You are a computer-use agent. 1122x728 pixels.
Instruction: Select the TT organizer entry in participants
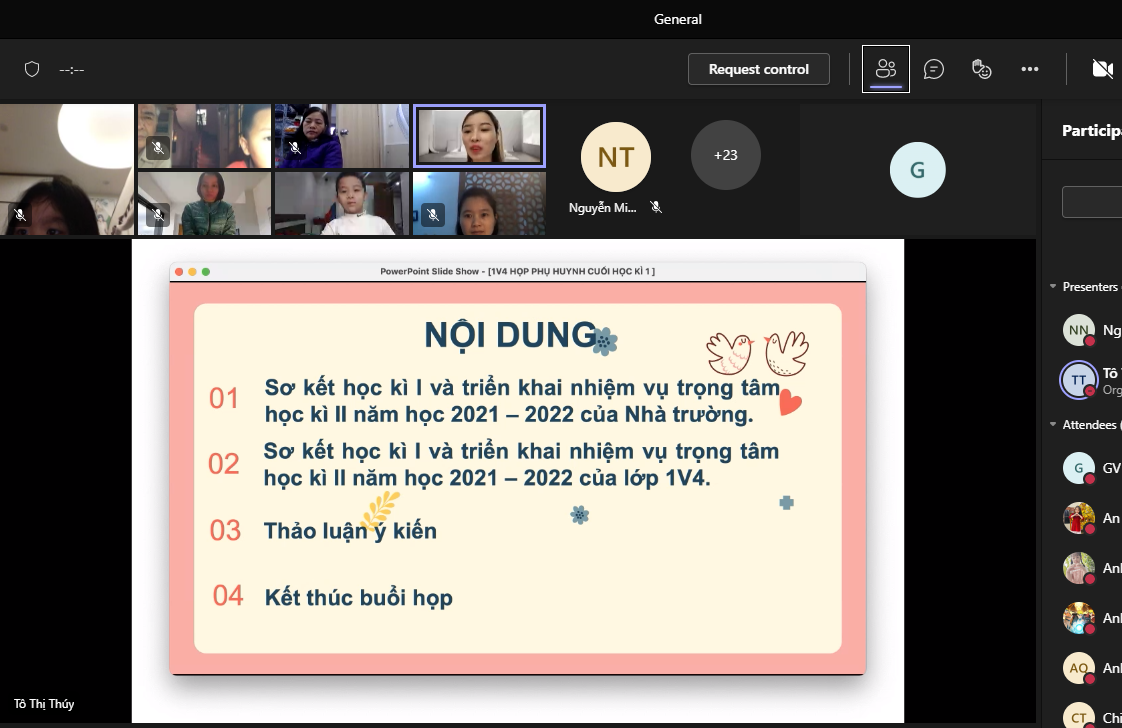coord(1078,380)
